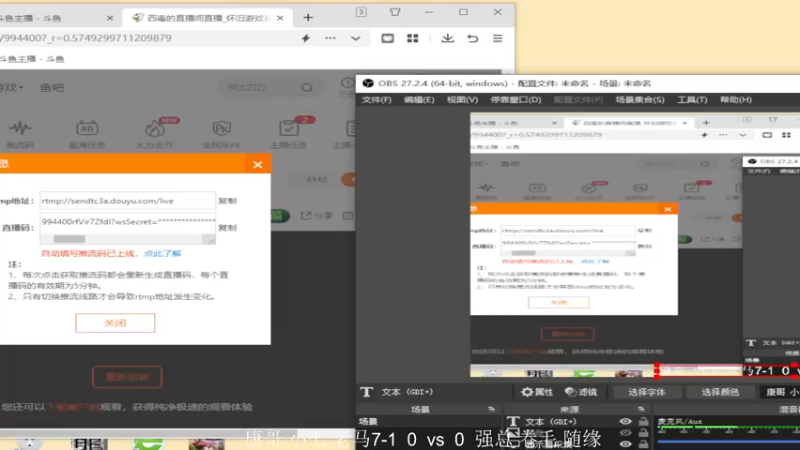Screen dimensions: 800x450
Task: Click the restore closed tab arrow icon
Action: pyautogui.click(x=473, y=38)
